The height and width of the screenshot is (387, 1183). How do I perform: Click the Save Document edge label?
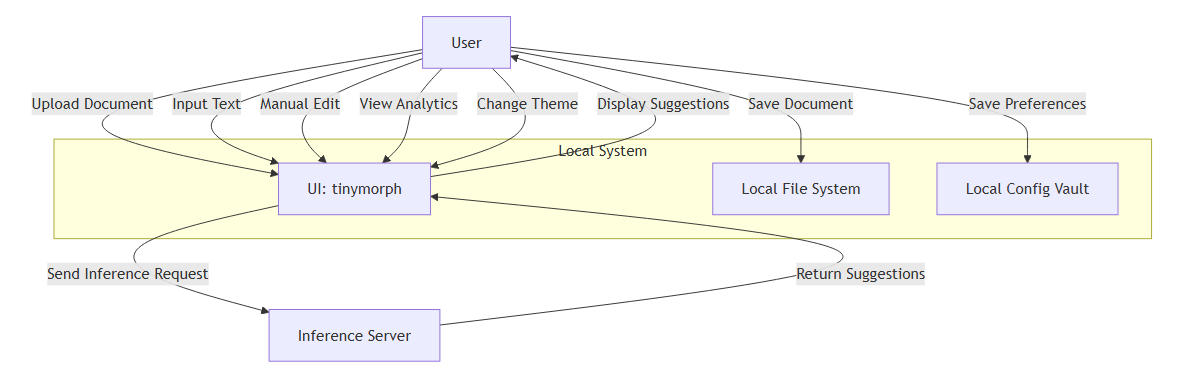click(x=800, y=104)
